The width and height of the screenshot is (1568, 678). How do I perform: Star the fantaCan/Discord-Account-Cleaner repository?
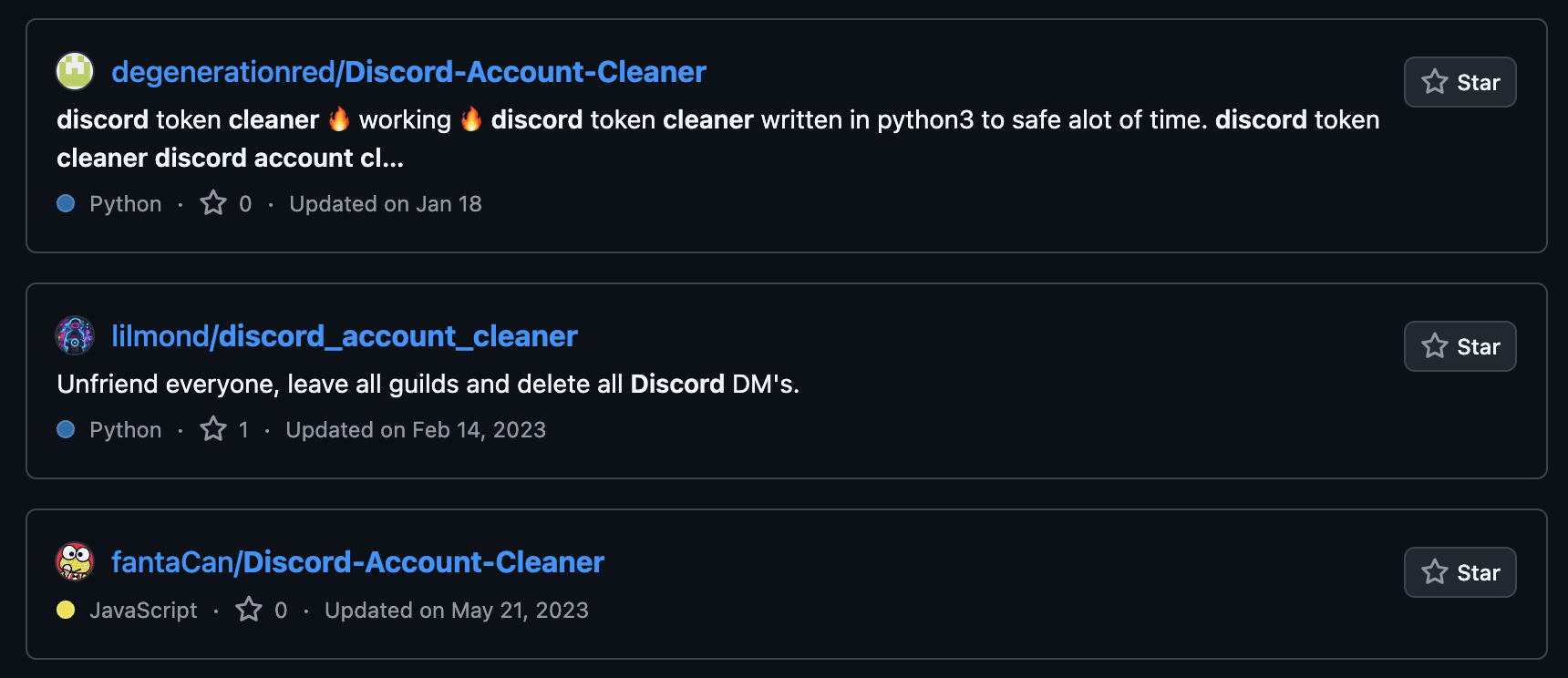pos(1460,572)
